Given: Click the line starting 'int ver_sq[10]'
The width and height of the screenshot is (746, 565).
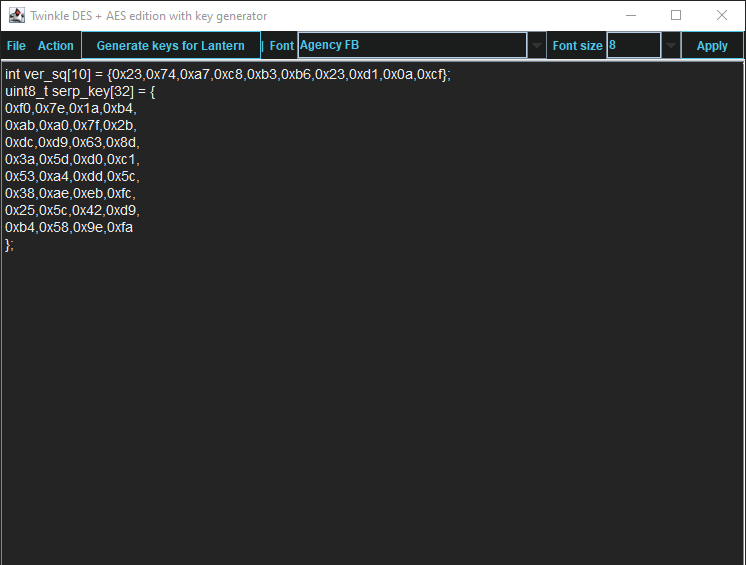Looking at the screenshot, I should [227, 75].
